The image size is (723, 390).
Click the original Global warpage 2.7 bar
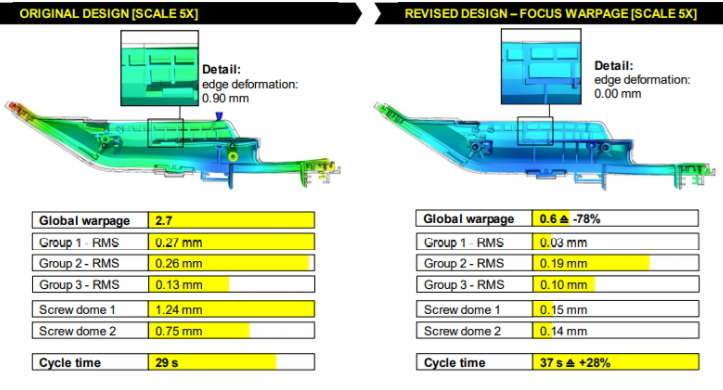(231, 220)
